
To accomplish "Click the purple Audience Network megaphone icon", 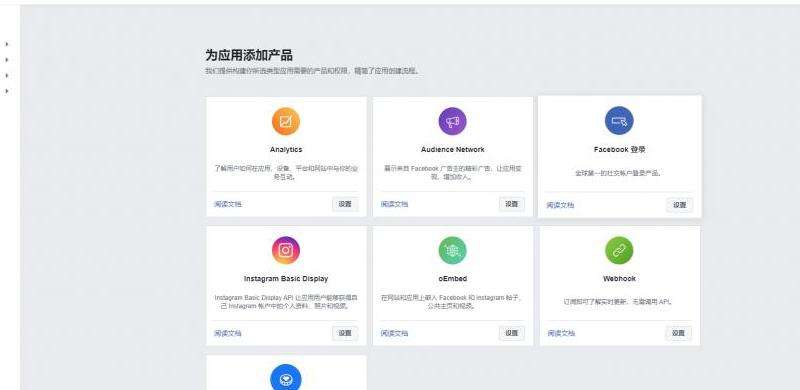I will tap(453, 121).
